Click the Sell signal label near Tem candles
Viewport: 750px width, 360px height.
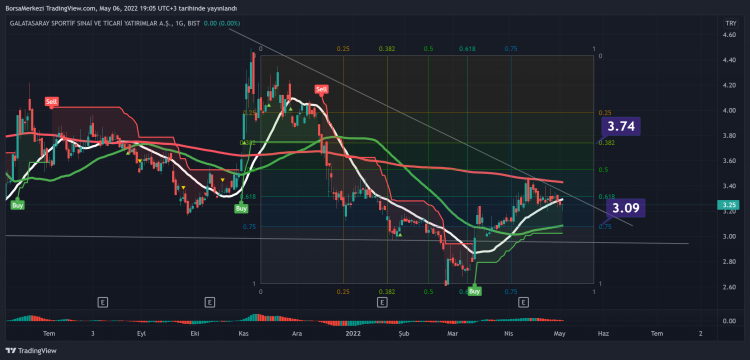[x=52, y=101]
